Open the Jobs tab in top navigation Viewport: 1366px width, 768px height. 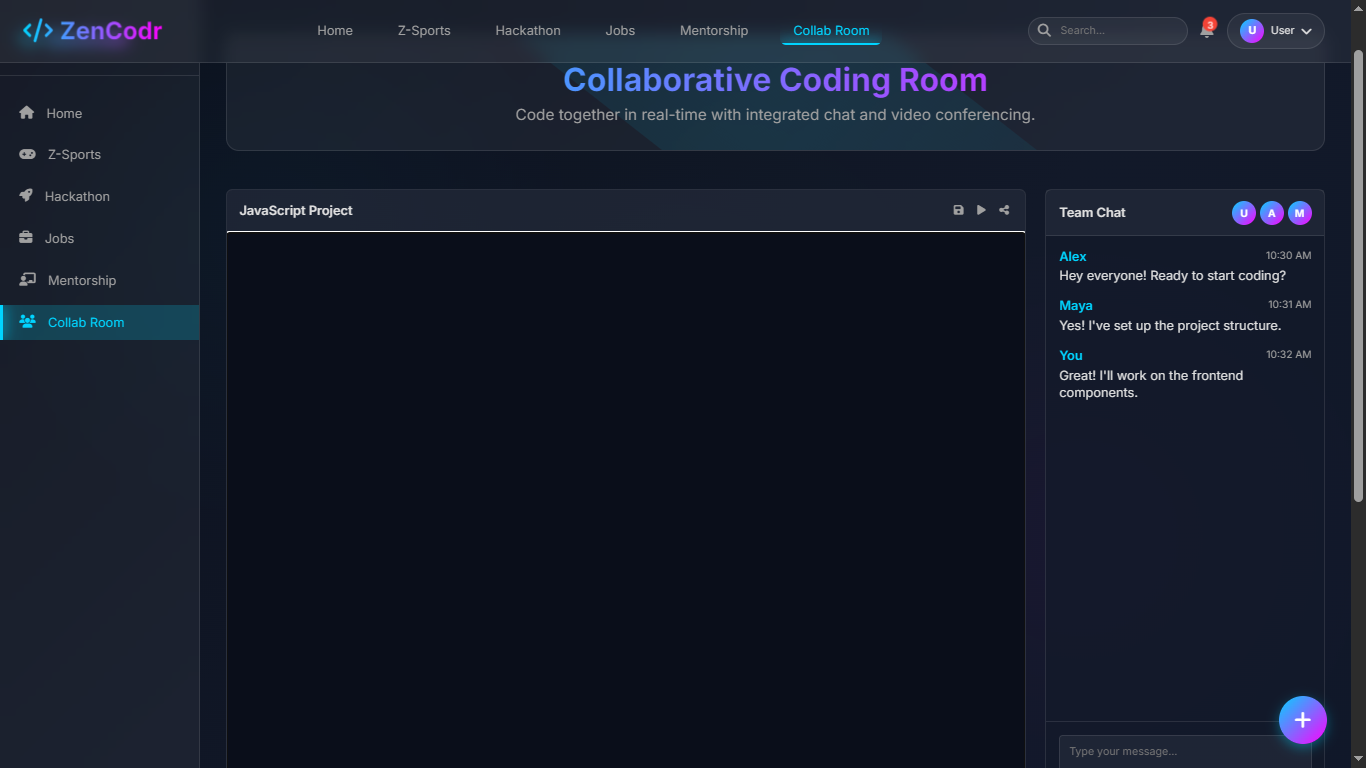(x=620, y=31)
